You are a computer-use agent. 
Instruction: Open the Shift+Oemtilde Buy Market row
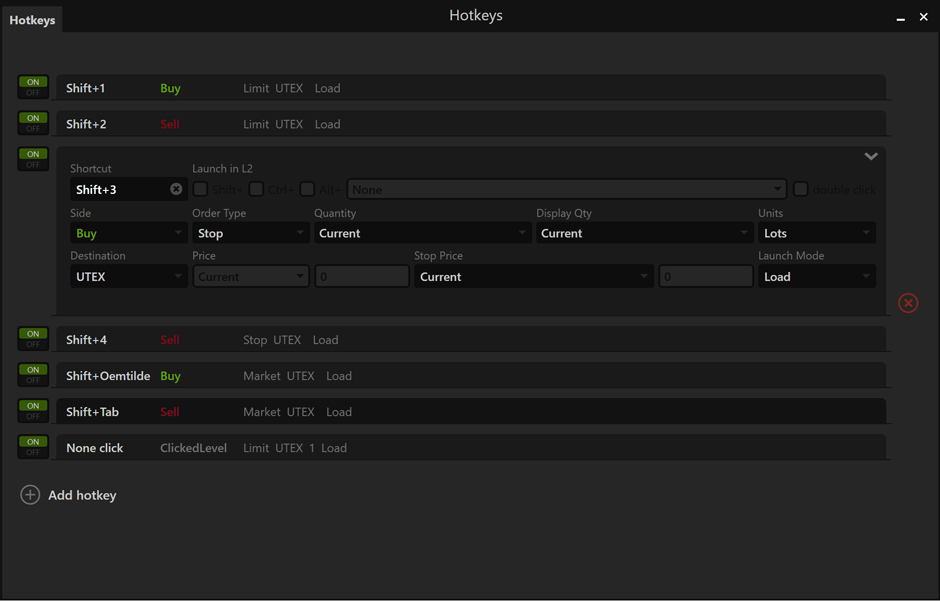click(x=470, y=376)
